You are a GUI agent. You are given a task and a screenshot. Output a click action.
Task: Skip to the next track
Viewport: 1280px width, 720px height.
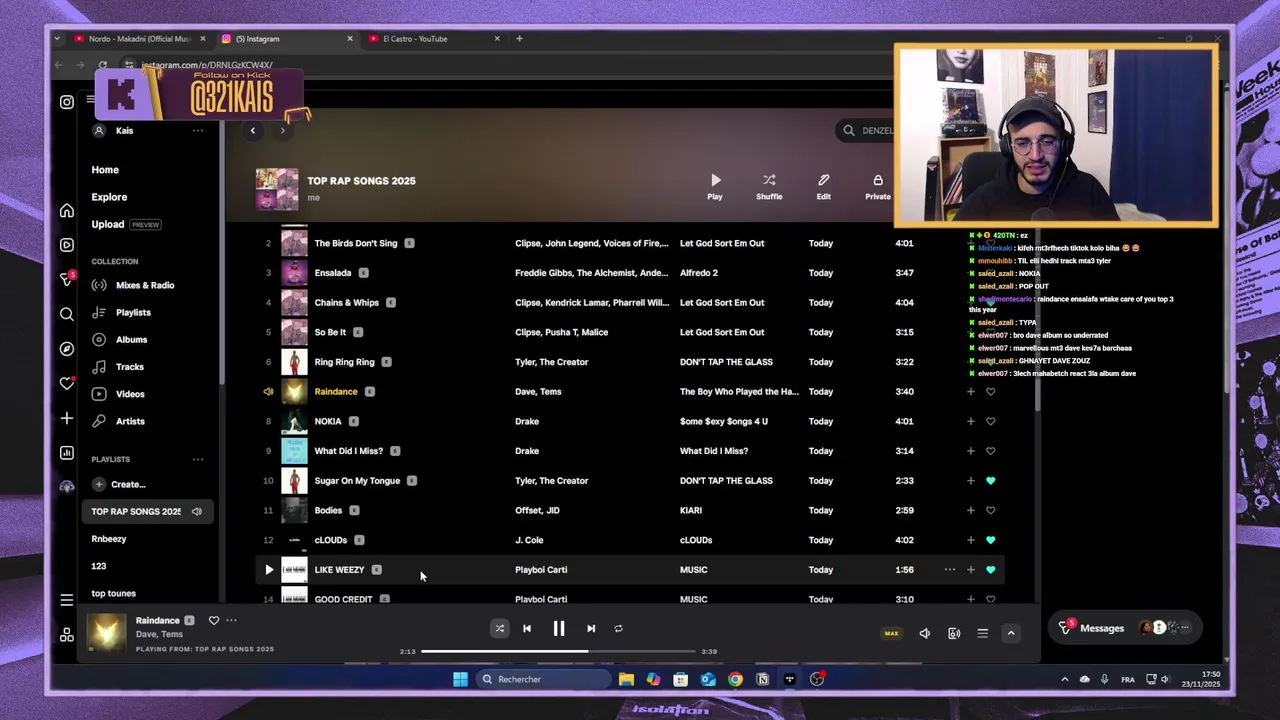[591, 629]
